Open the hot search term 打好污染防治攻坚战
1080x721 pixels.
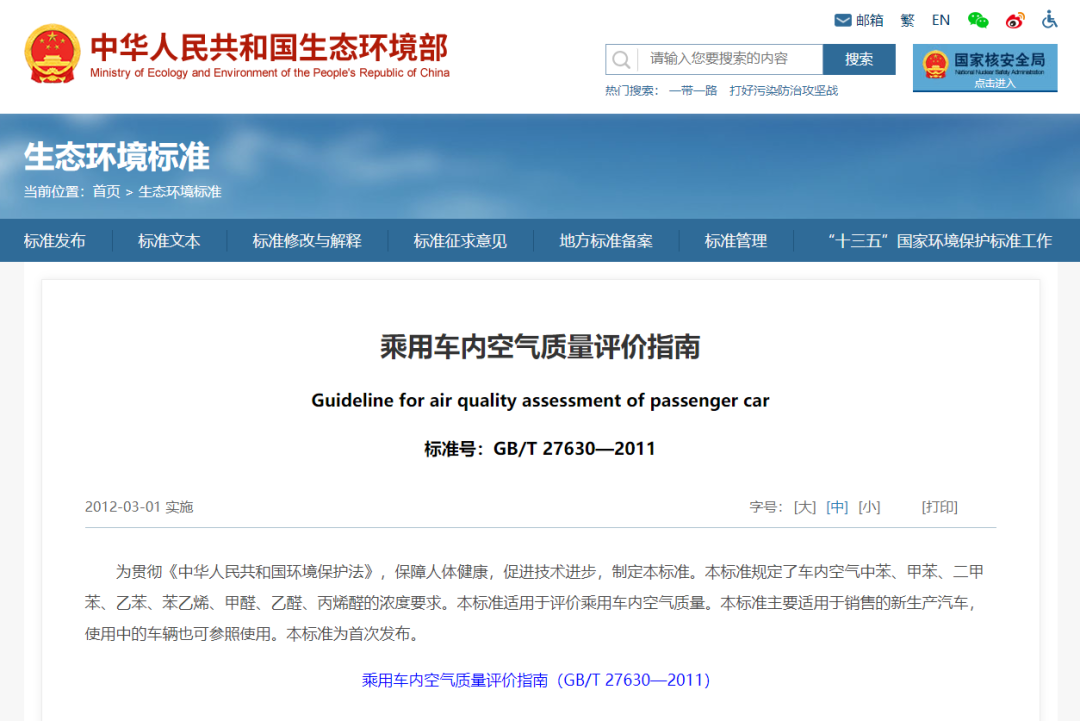[784, 90]
